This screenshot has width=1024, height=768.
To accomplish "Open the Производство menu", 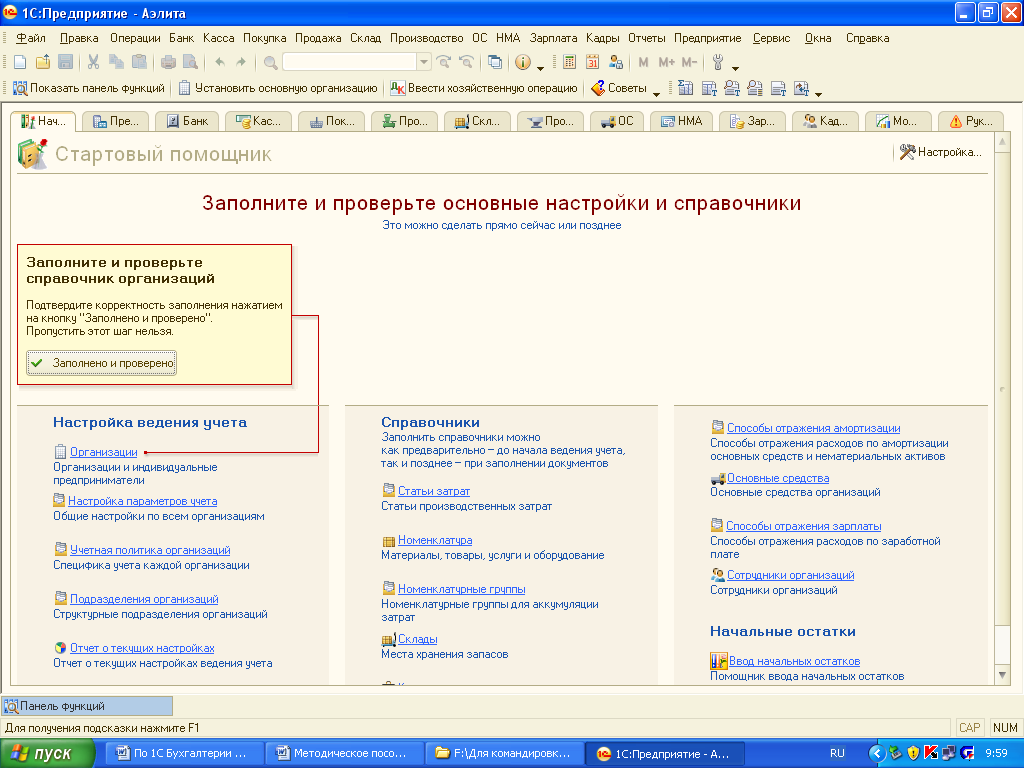I will coord(426,38).
